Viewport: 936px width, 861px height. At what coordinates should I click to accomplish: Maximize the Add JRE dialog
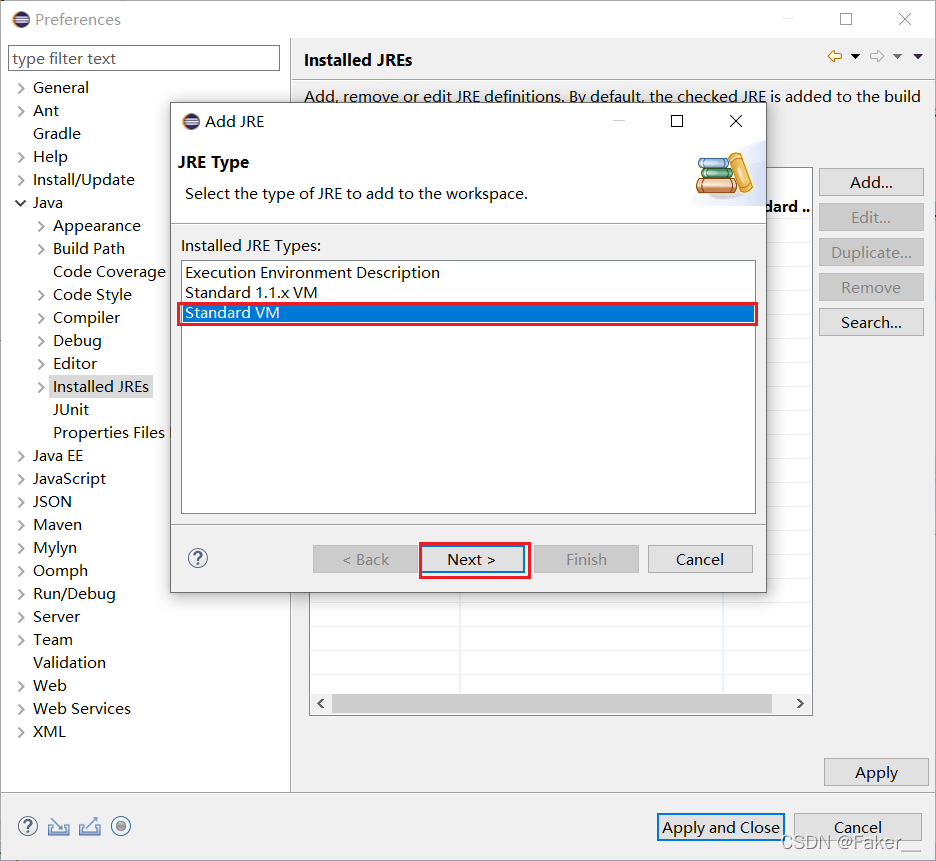(x=677, y=121)
